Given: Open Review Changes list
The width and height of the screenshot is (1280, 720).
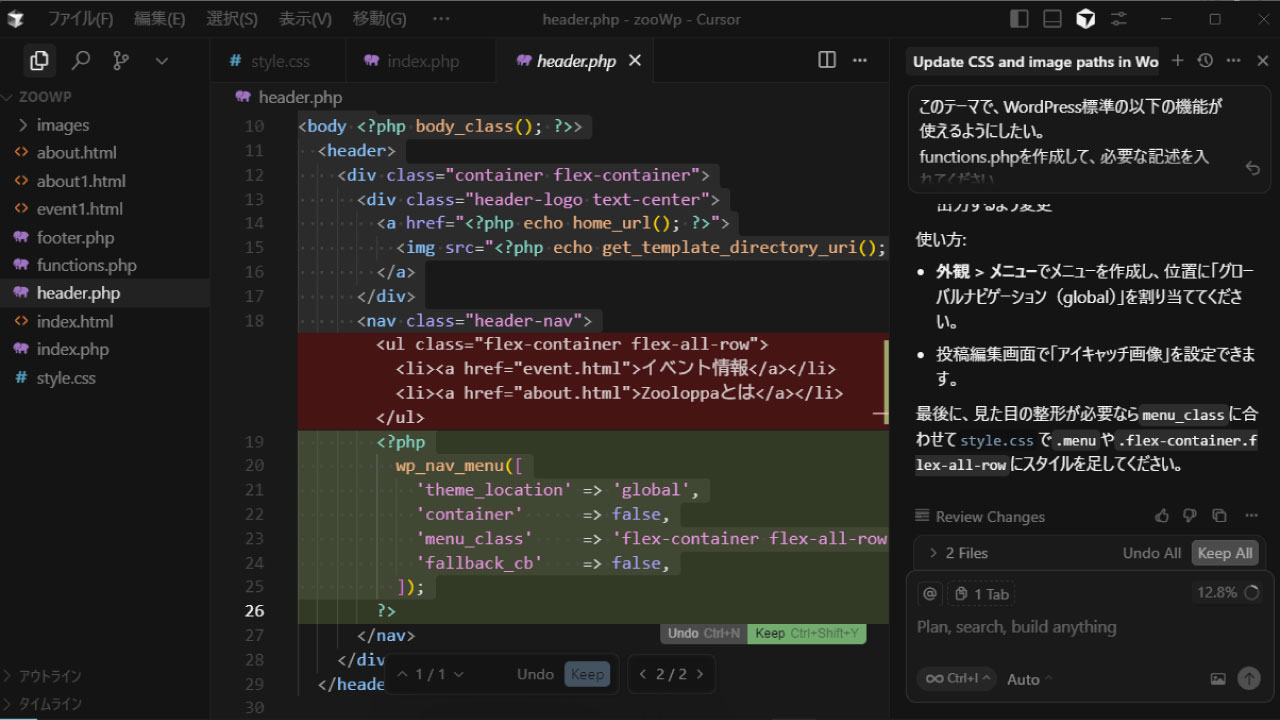Looking at the screenshot, I should (980, 516).
